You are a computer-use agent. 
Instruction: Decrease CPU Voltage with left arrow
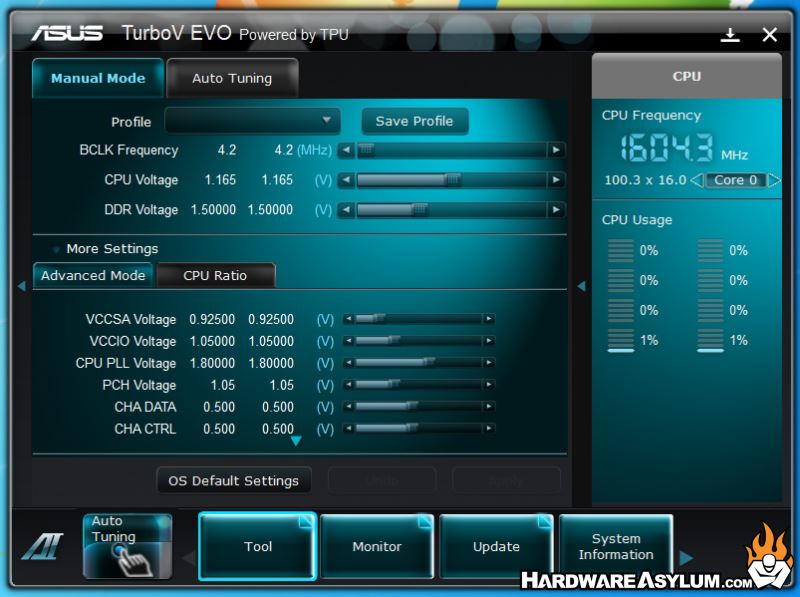click(346, 180)
